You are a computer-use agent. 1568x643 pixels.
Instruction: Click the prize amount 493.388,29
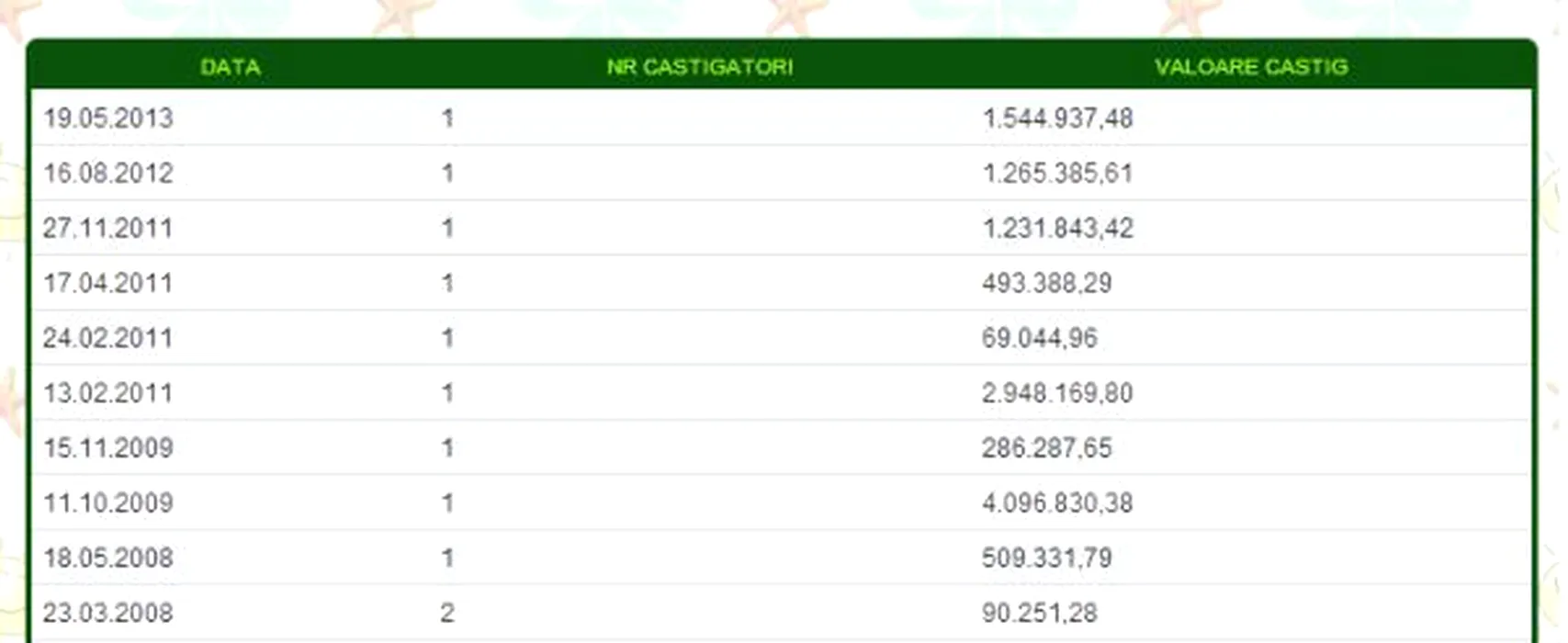(x=1046, y=283)
